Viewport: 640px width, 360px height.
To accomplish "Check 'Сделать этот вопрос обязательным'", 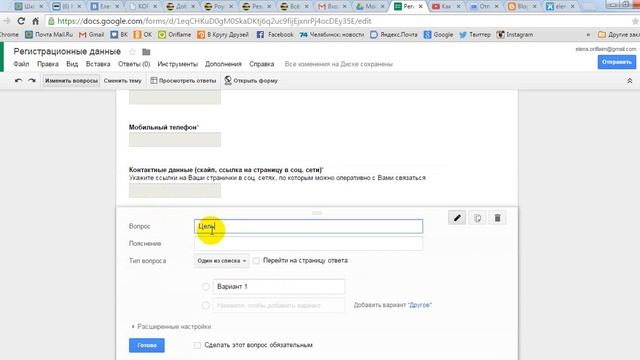I will (x=197, y=345).
